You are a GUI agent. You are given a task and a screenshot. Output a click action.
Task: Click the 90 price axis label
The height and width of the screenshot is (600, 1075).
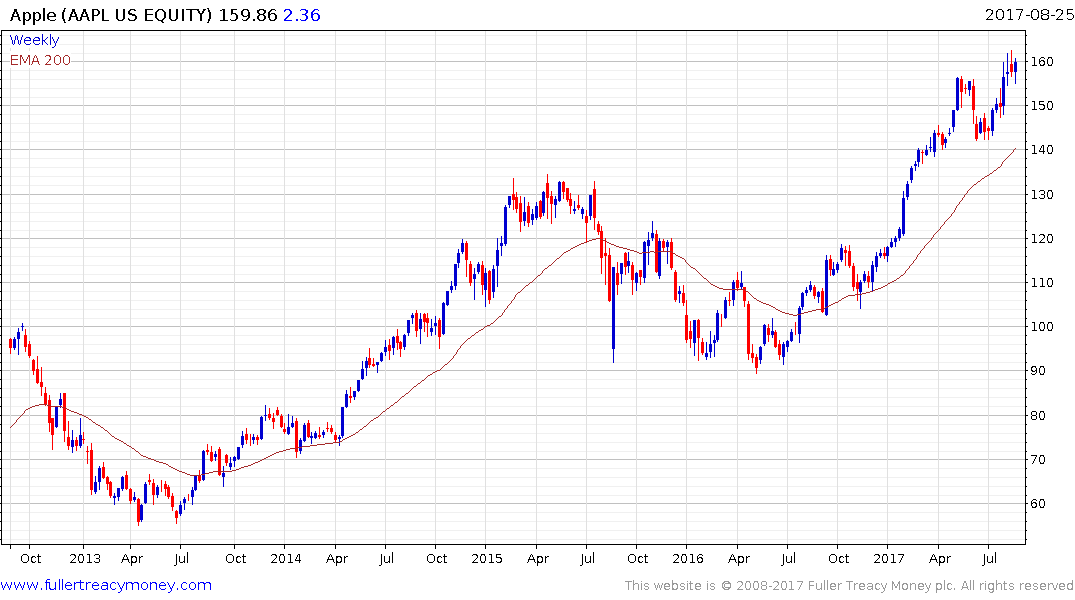1038,371
